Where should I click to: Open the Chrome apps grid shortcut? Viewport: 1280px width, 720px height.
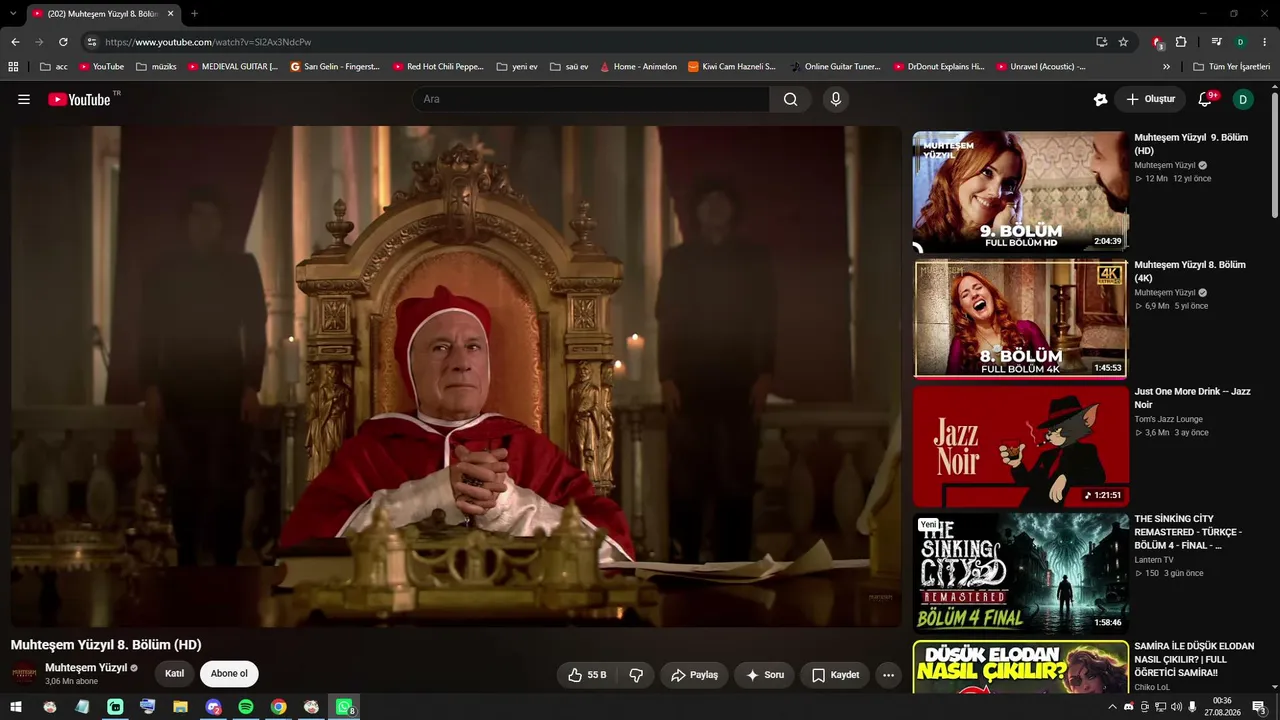pos(13,67)
